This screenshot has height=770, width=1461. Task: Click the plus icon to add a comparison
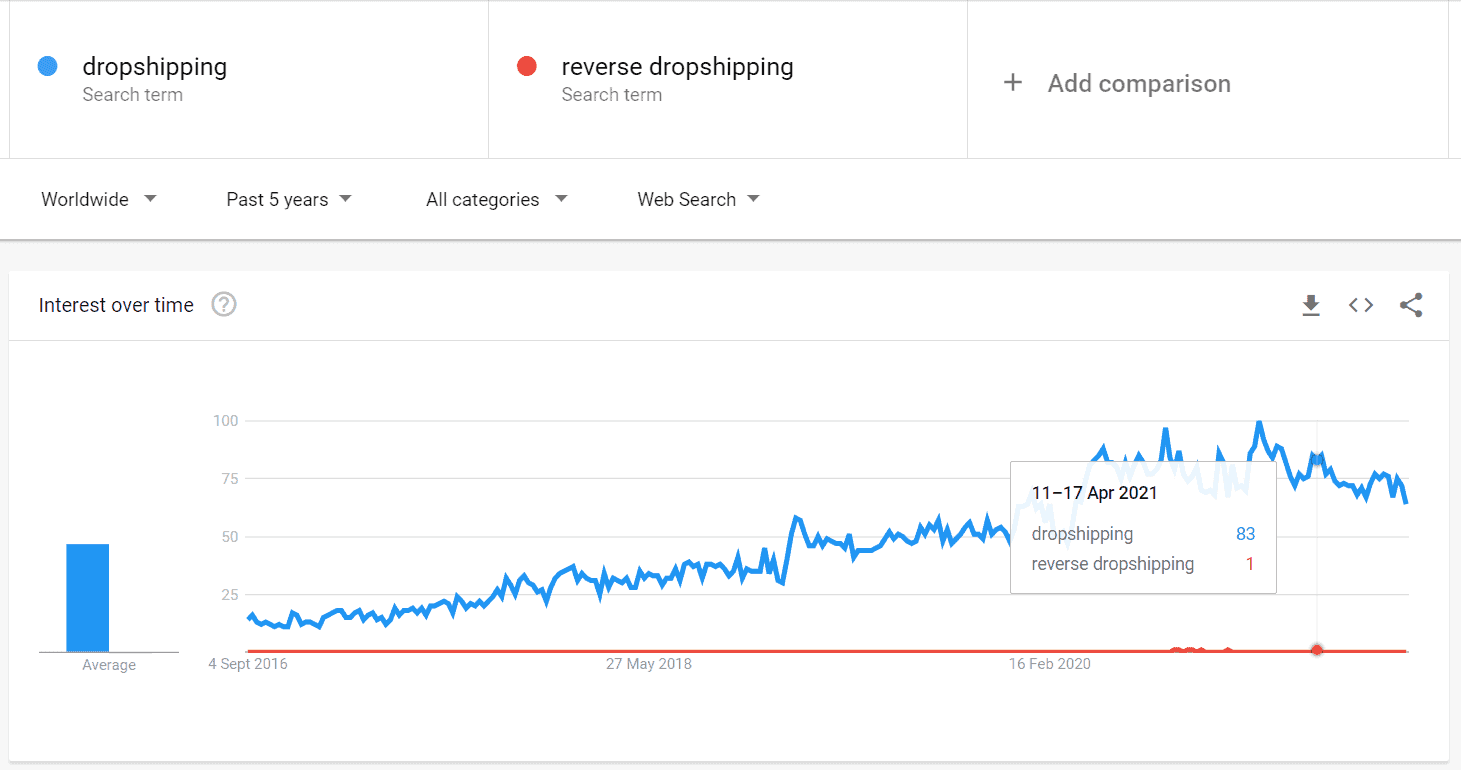point(1013,84)
